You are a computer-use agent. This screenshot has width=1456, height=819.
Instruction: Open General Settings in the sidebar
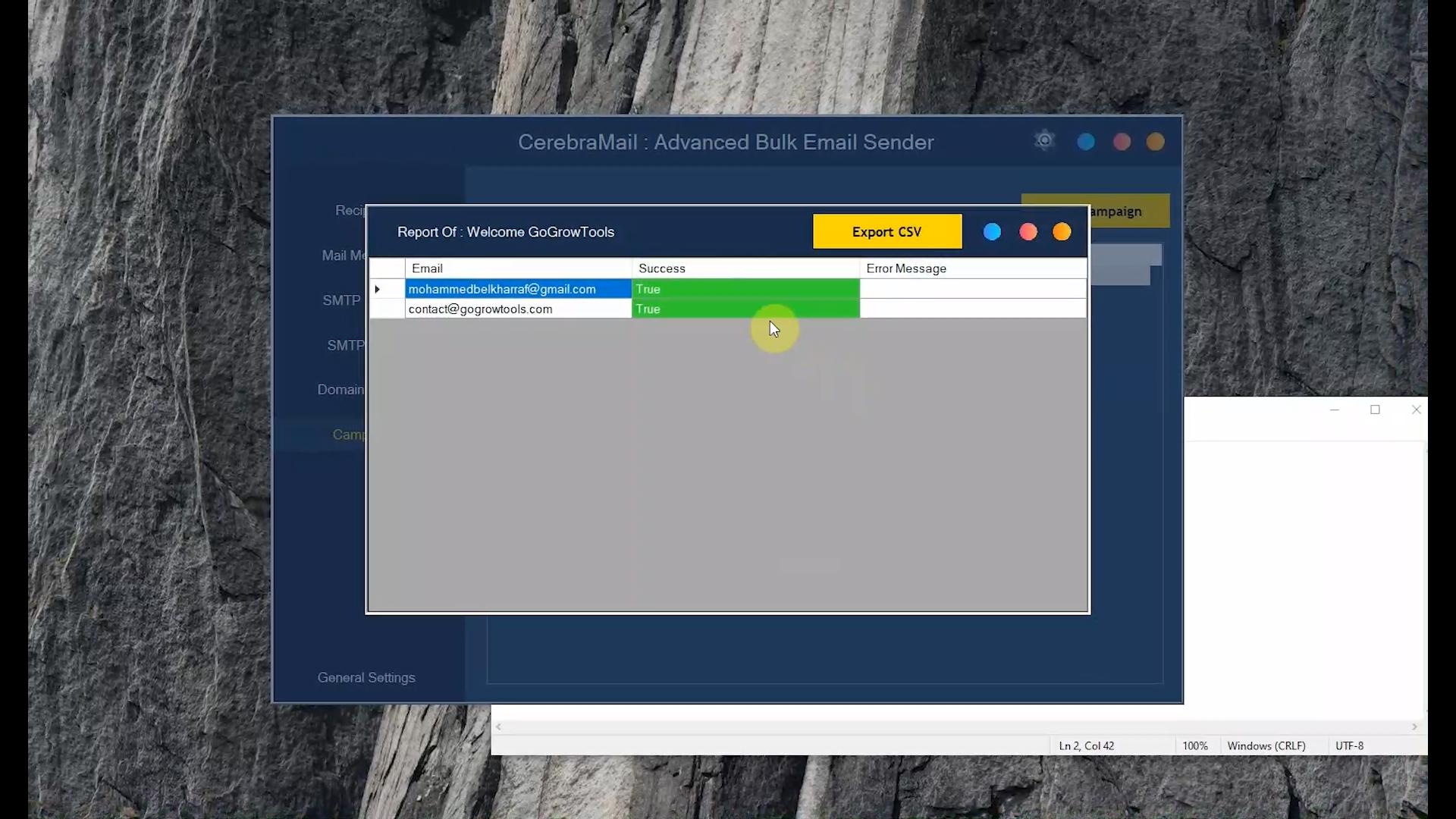366,677
